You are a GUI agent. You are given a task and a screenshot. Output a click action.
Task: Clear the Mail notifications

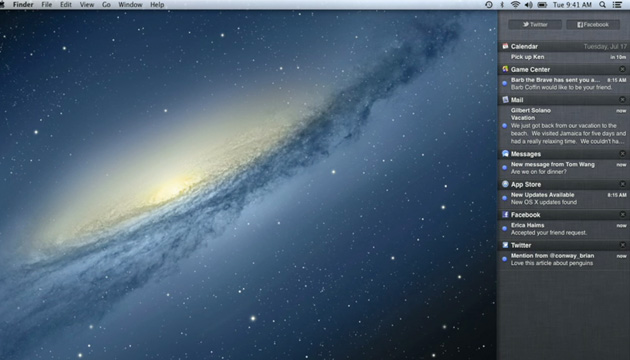pos(622,100)
